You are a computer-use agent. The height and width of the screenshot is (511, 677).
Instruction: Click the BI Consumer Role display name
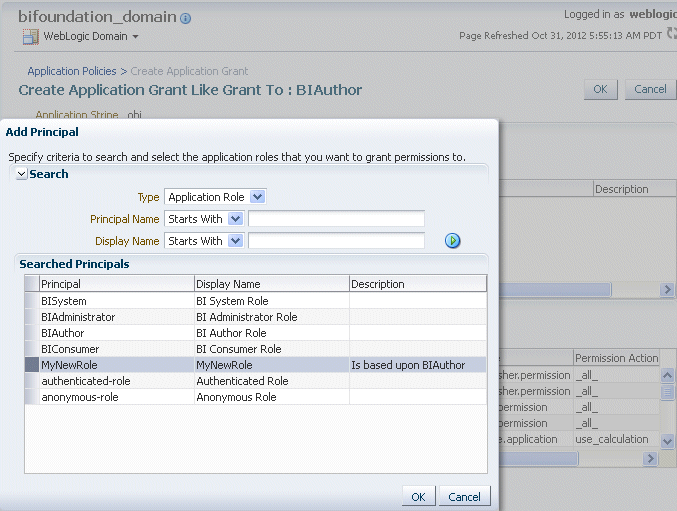[x=238, y=349]
